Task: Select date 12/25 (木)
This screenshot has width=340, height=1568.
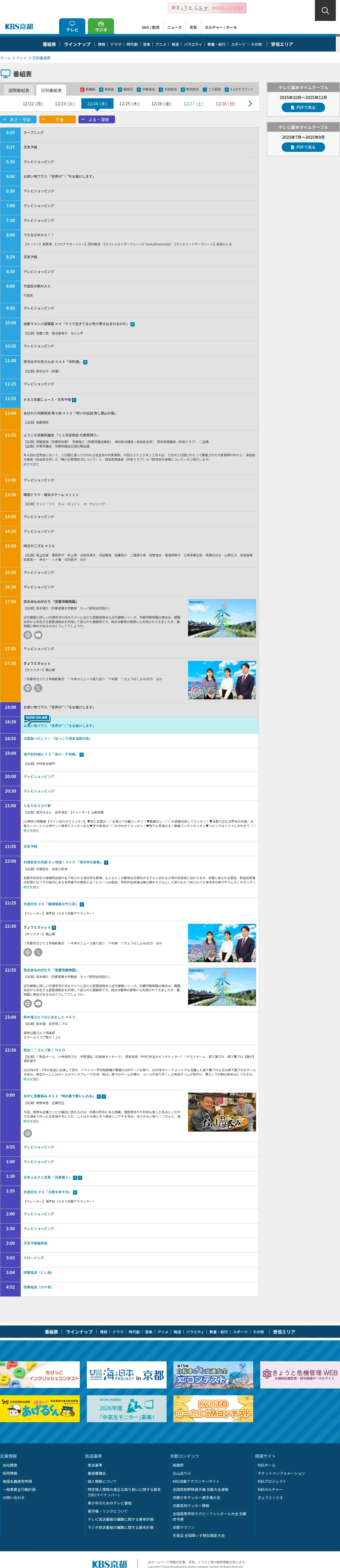Action: 129,104
